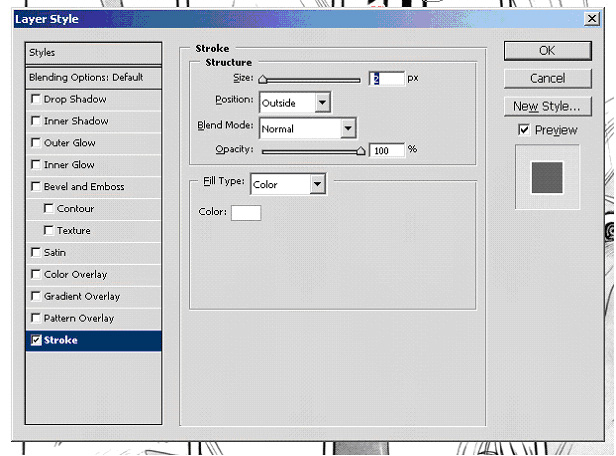This screenshot has height=456, width=616.
Task: Click the Opacity percent input field
Action: point(387,150)
